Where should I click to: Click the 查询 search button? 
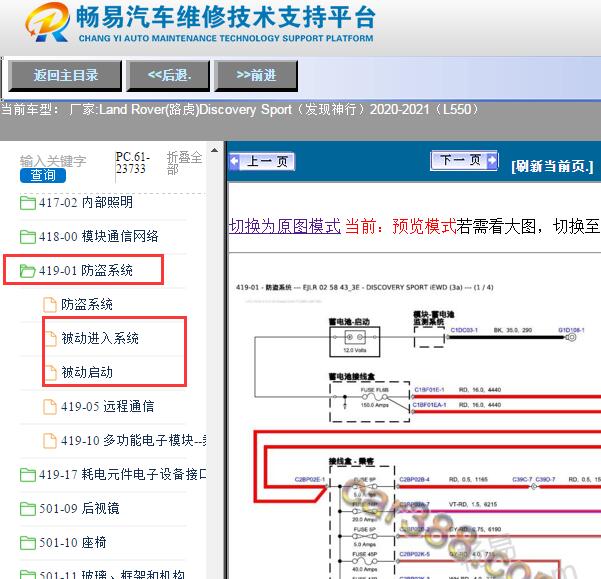click(43, 176)
